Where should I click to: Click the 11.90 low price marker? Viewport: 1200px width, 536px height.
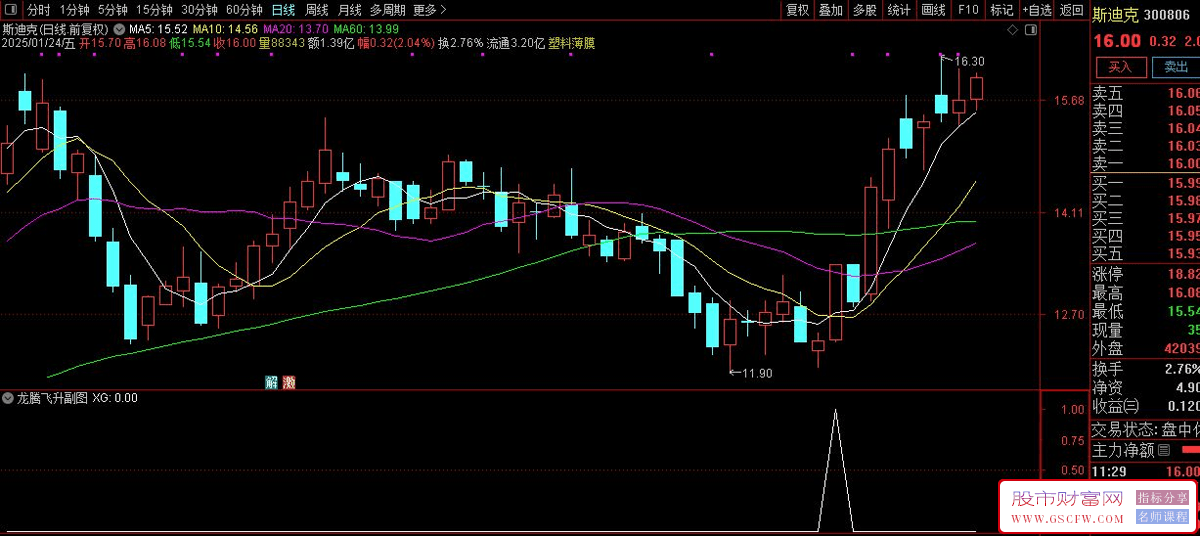(755, 373)
